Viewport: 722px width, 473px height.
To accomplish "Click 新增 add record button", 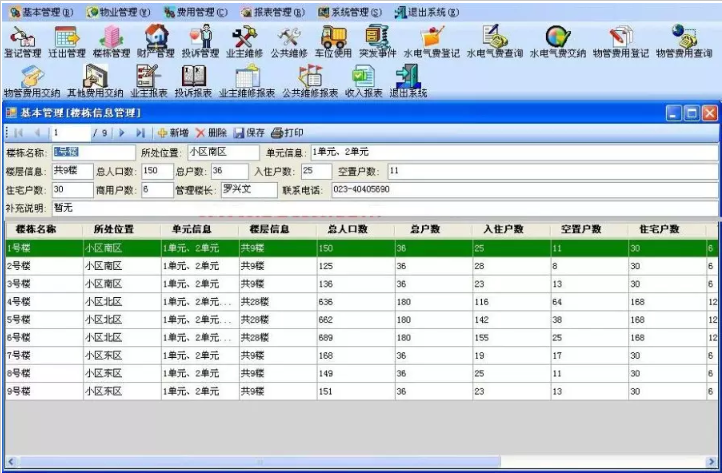I will 173,133.
